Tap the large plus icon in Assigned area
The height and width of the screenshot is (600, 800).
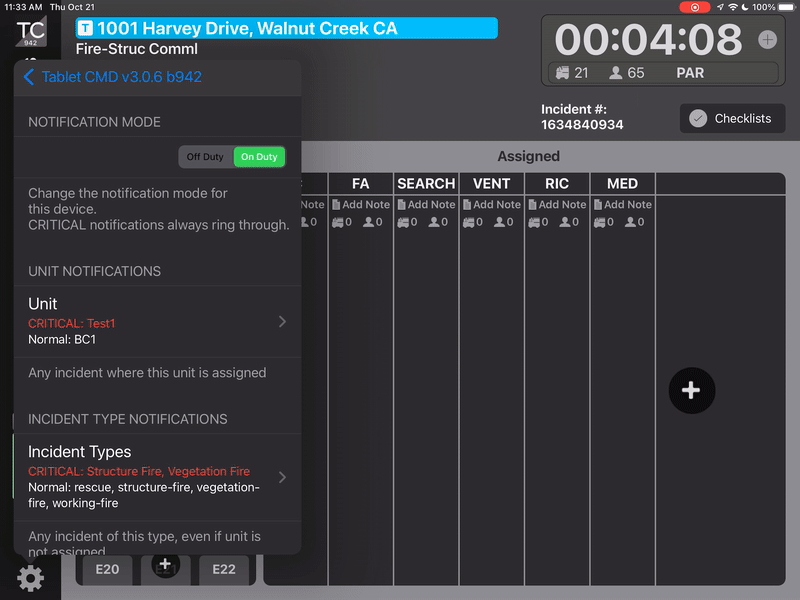pos(692,390)
